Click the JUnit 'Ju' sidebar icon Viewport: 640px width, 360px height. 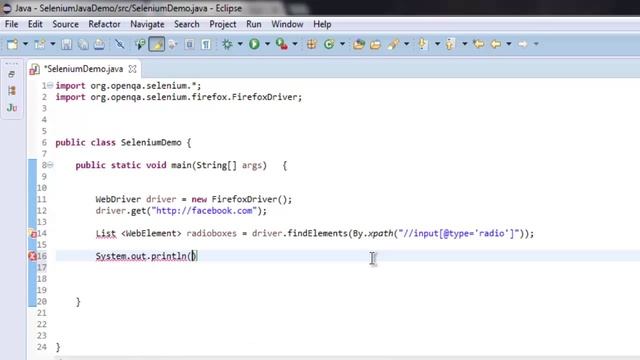(12, 108)
